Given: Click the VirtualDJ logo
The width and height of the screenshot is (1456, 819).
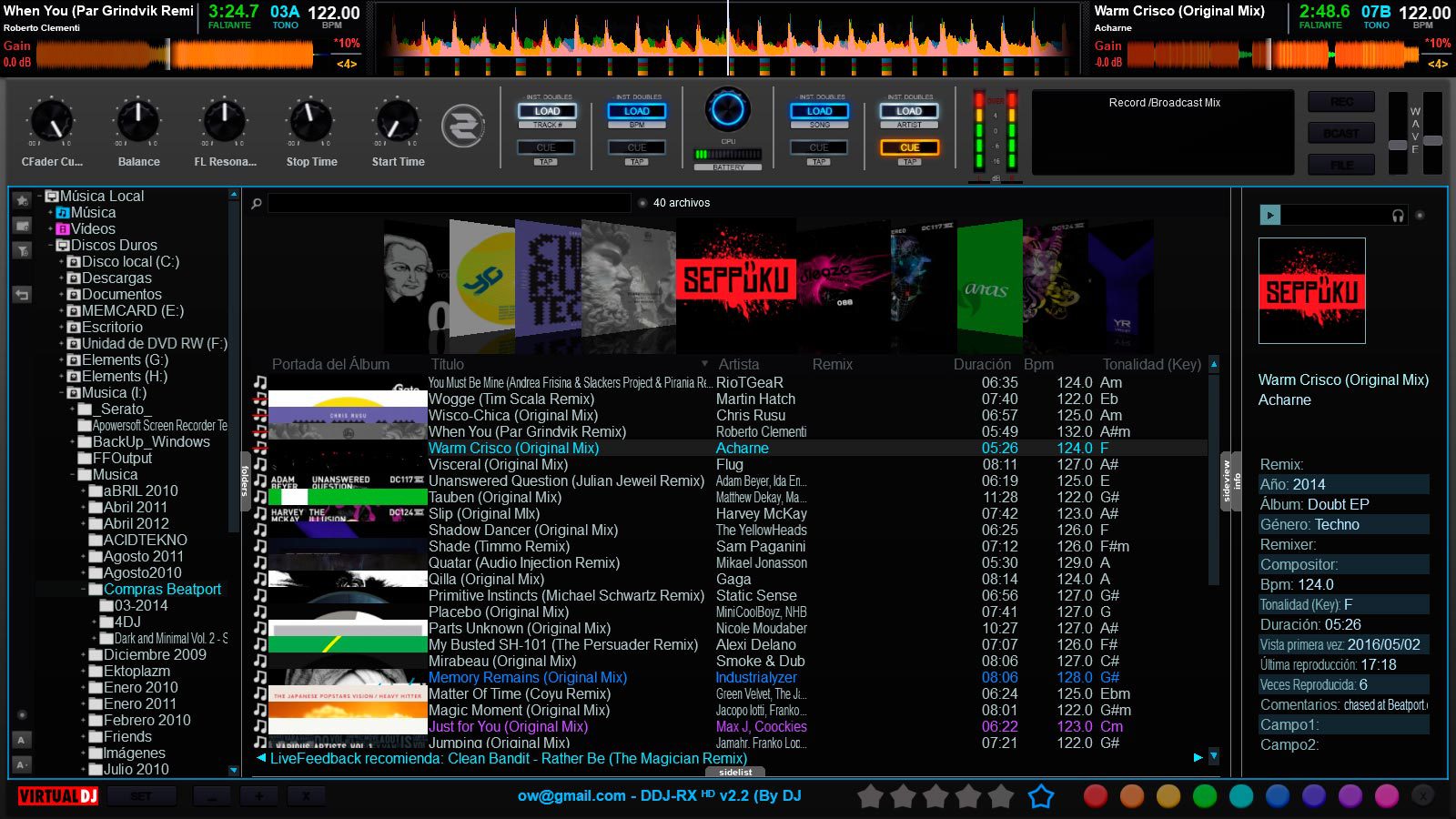Looking at the screenshot, I should (58, 796).
